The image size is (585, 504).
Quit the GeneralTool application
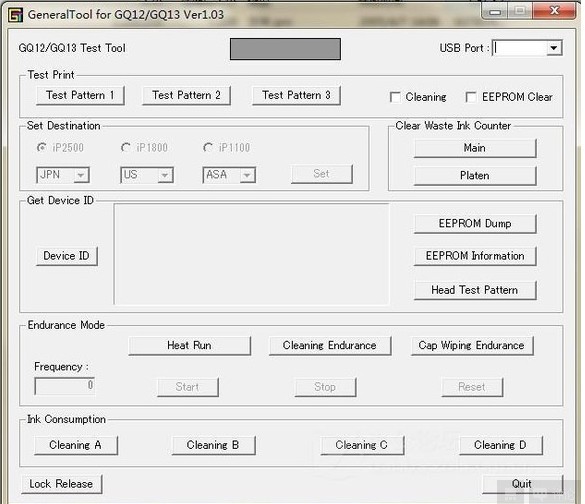(522, 484)
